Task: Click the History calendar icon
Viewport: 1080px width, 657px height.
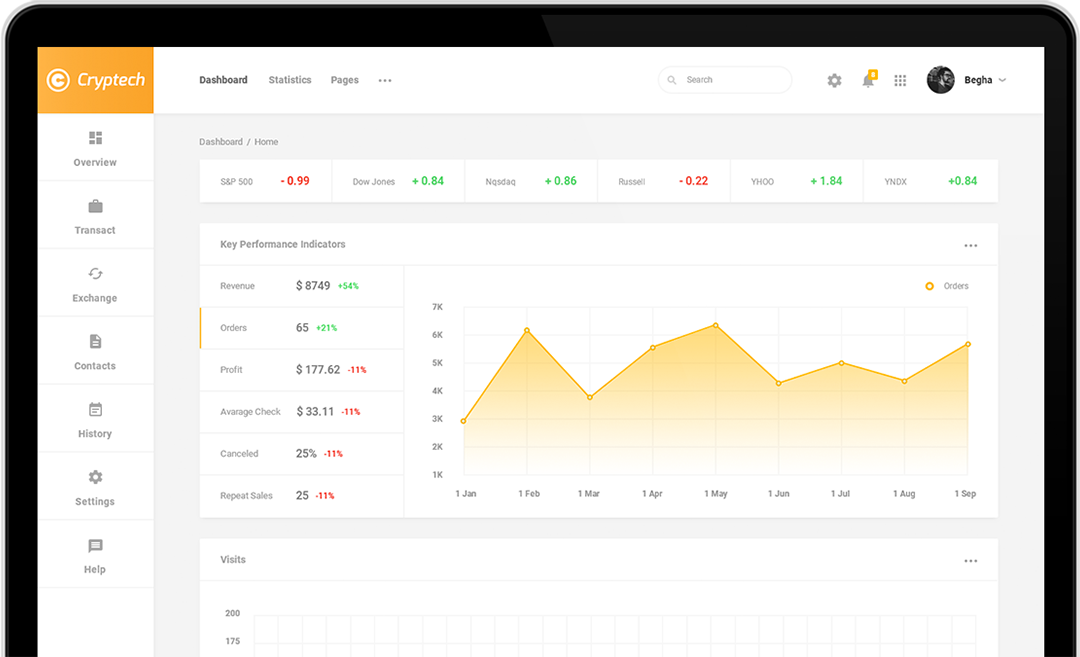Action: (x=95, y=410)
